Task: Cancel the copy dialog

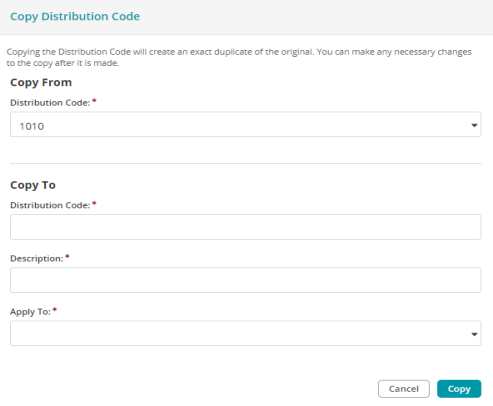Action: coord(404,389)
